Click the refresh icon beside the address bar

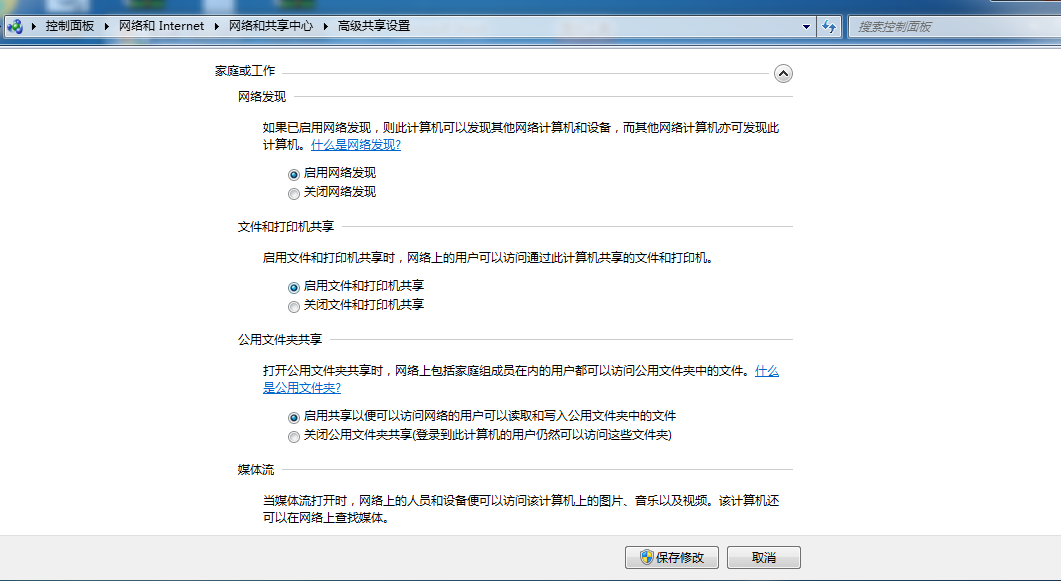[x=830, y=26]
